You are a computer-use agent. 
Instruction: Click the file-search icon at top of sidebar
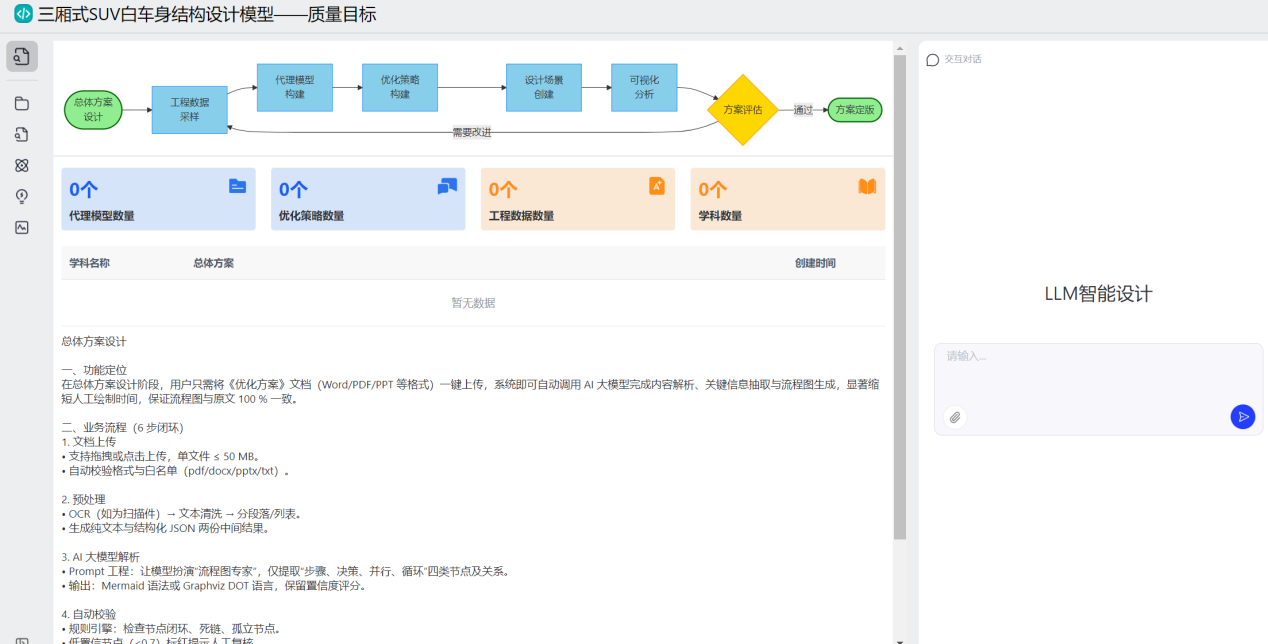click(22, 56)
